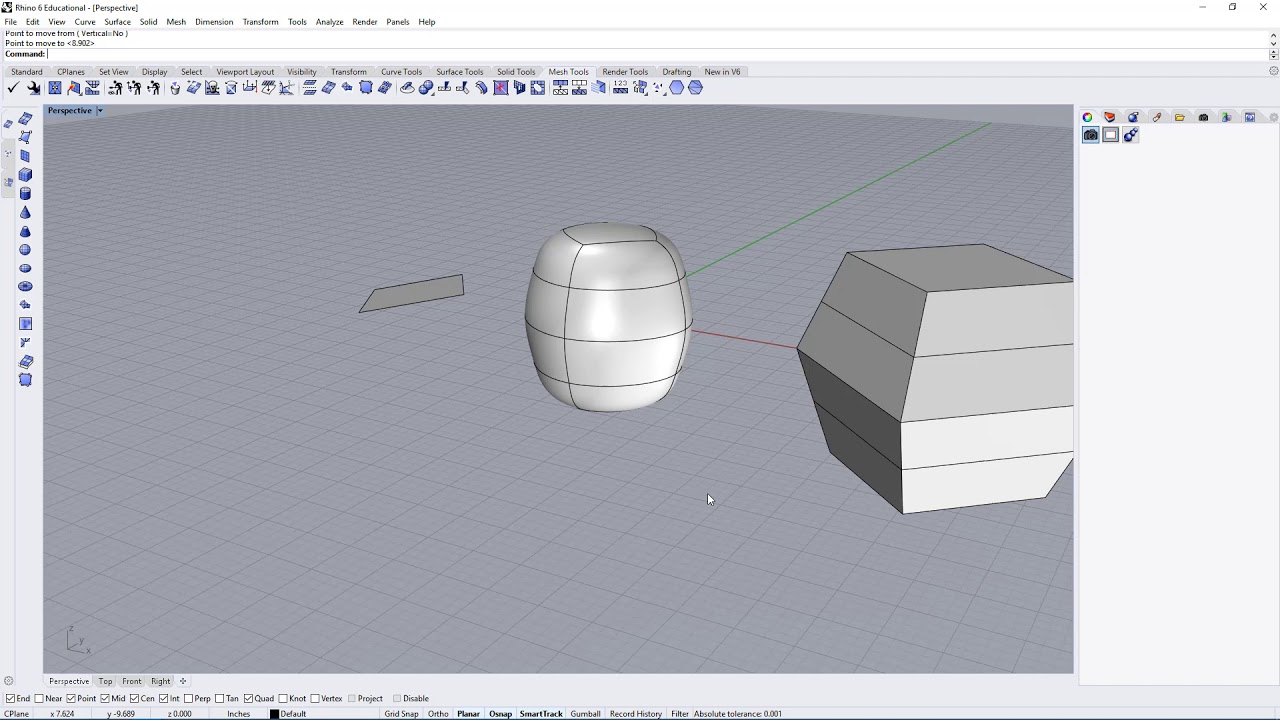
Task: Toggle Record History in status bar
Action: click(x=635, y=714)
